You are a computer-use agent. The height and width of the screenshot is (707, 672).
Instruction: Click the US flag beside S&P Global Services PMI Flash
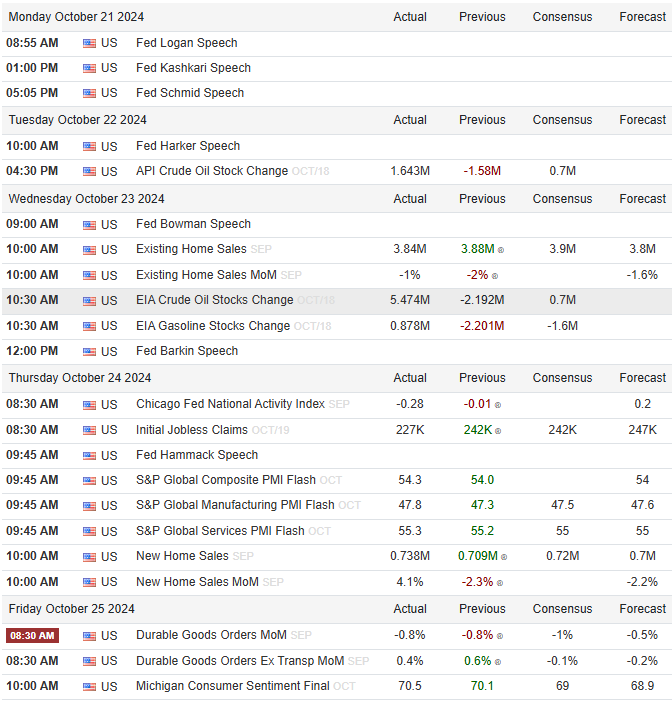(x=89, y=531)
